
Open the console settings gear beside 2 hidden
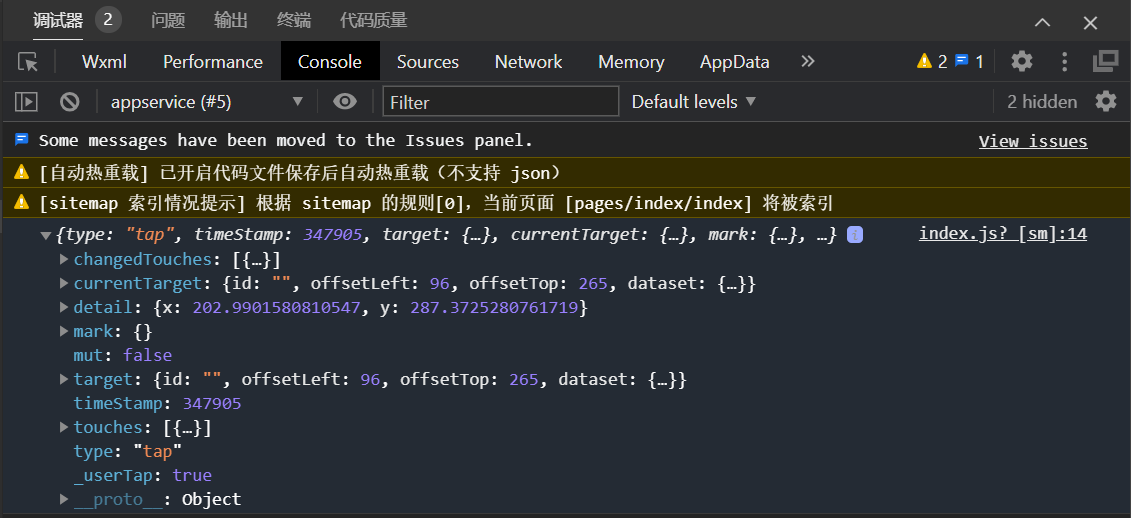coord(1106,101)
